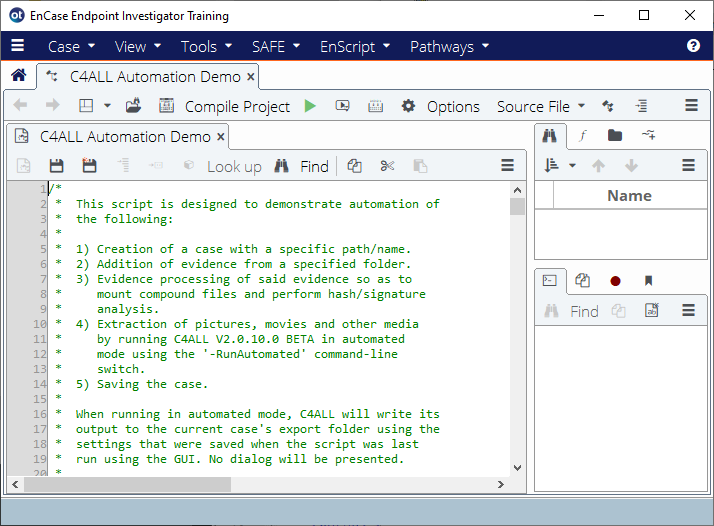Open the Tools menu
This screenshot has width=714, height=526.
(x=206, y=46)
